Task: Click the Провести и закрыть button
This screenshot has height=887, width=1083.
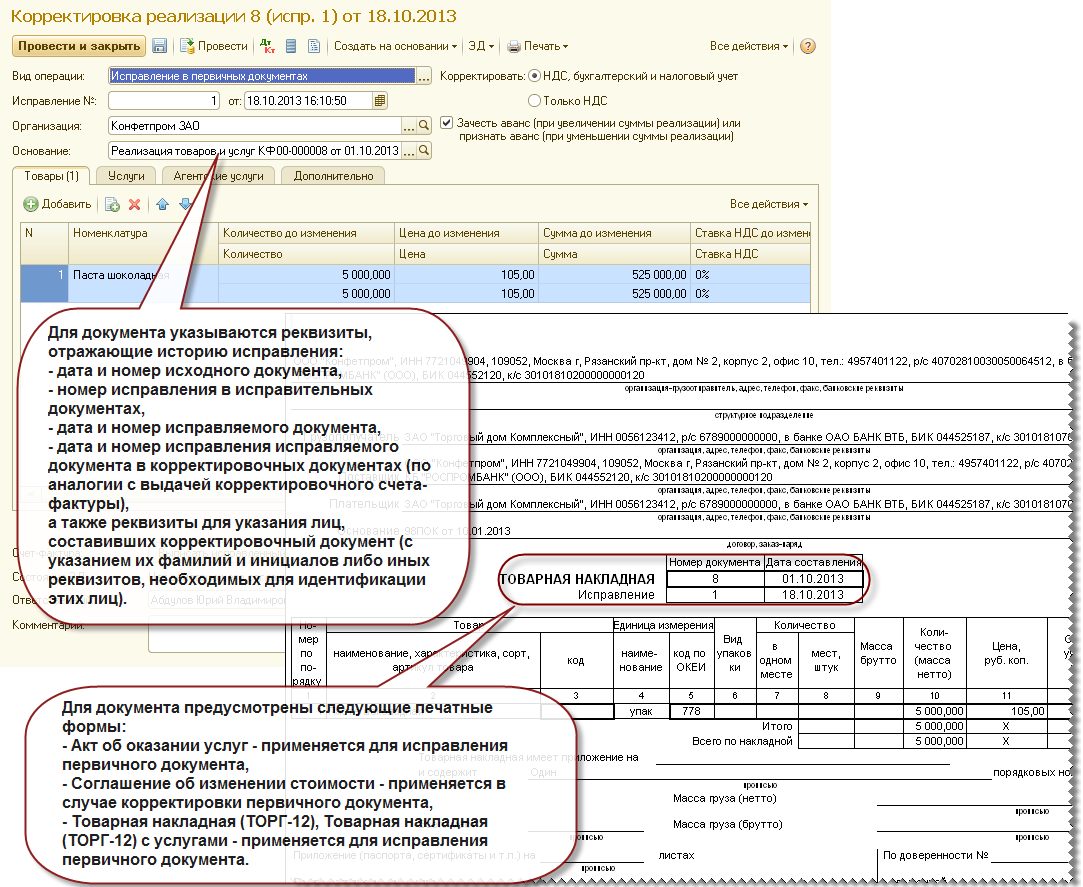Action: pos(79,46)
